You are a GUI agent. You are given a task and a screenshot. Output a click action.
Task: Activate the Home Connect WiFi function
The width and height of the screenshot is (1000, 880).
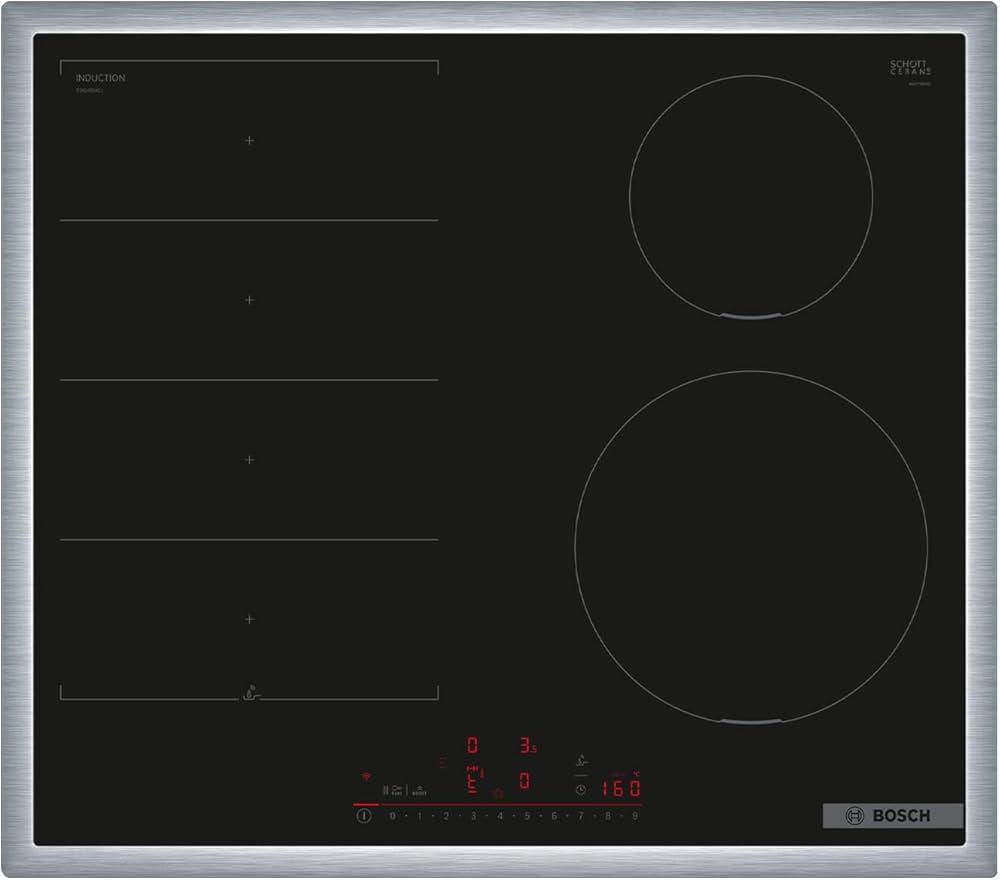[365, 776]
